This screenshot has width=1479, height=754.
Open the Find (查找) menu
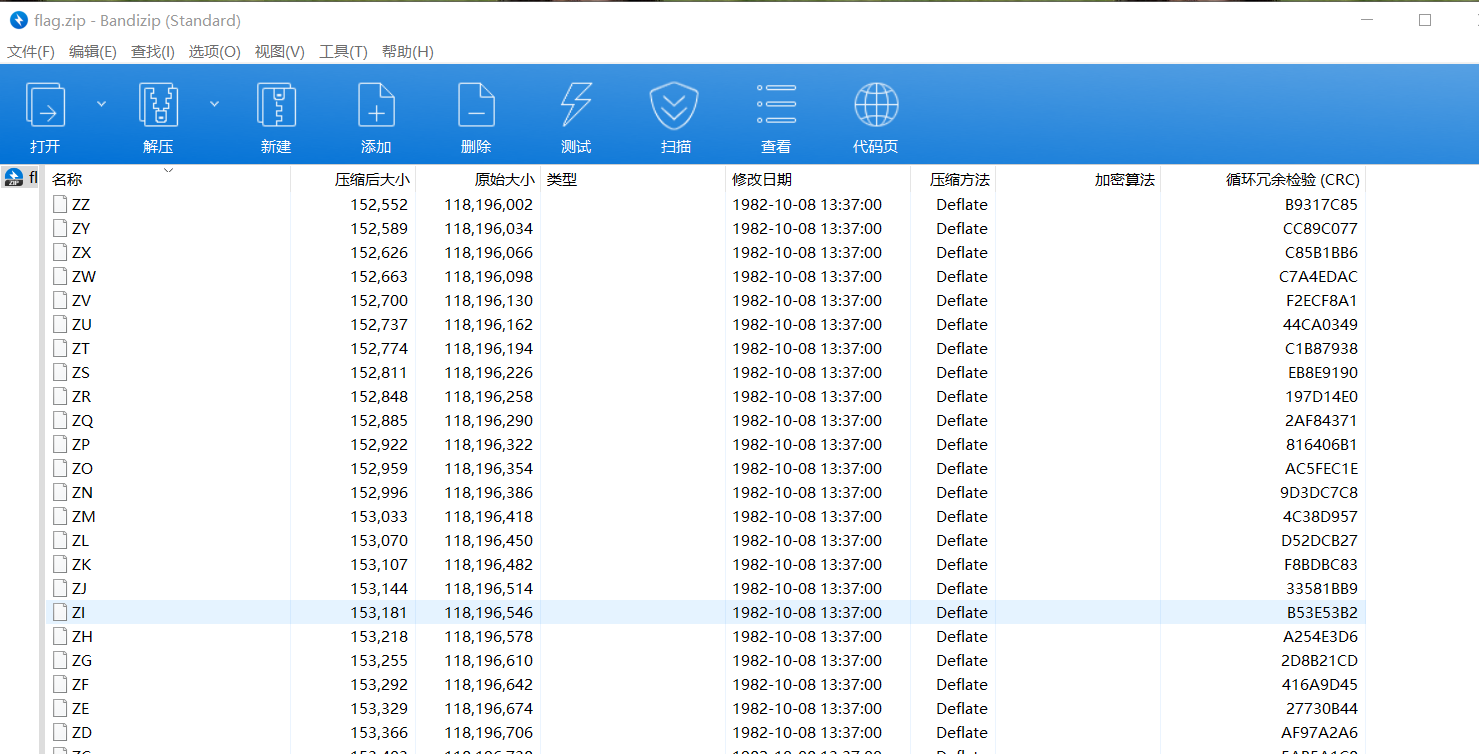(x=153, y=52)
